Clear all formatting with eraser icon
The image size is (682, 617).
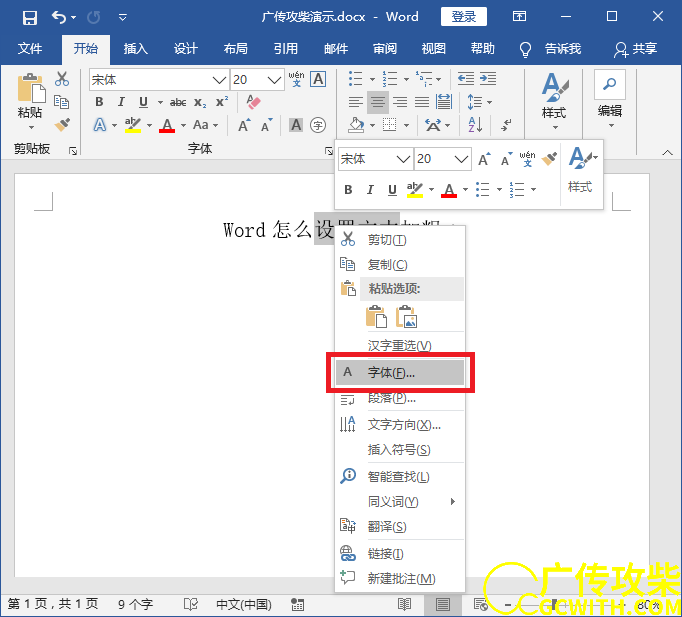[x=253, y=102]
